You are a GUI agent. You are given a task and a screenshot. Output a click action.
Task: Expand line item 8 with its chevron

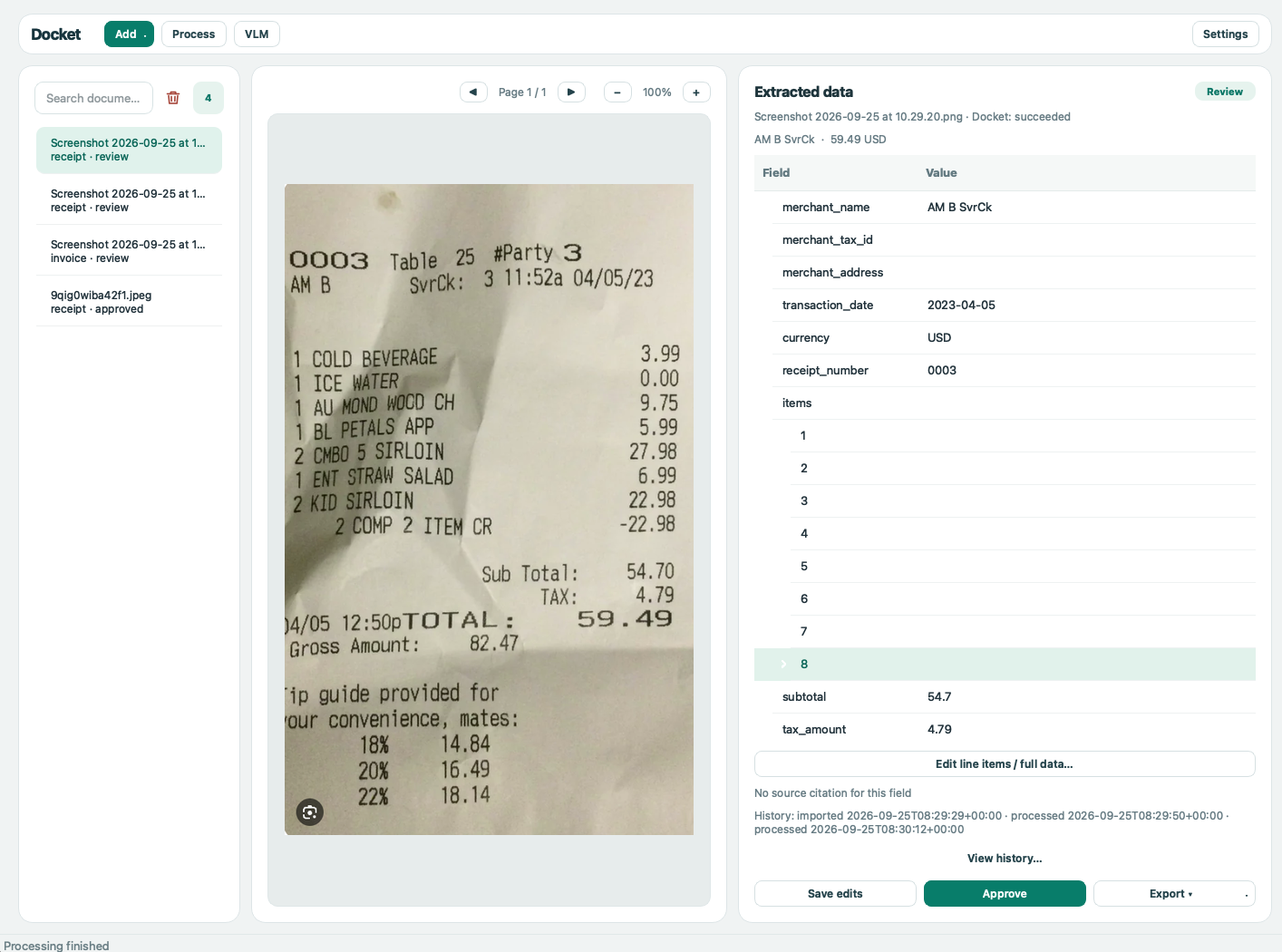pos(784,665)
